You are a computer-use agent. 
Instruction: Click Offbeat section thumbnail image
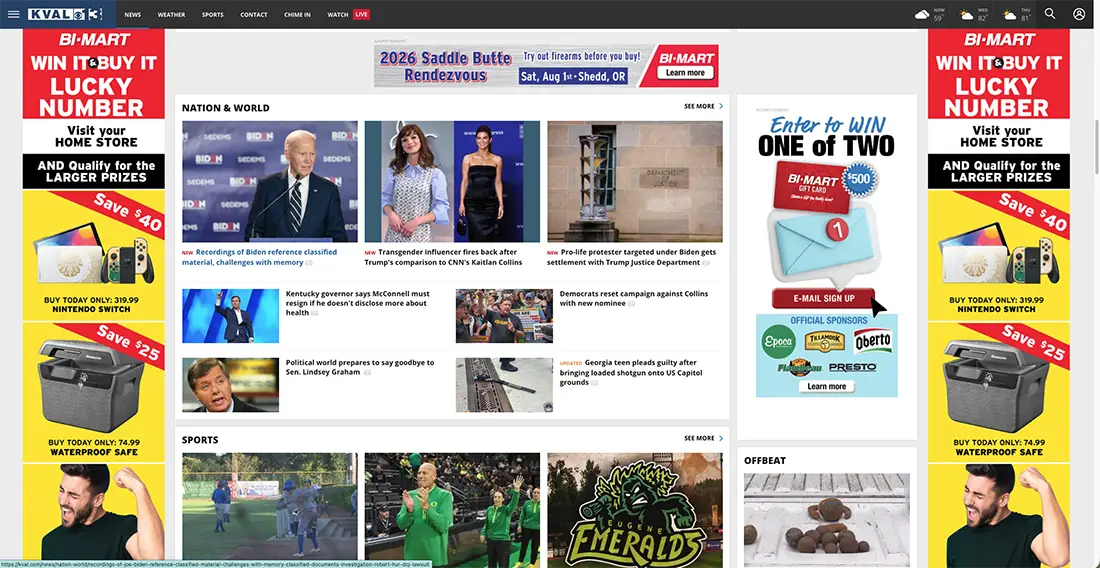826,520
